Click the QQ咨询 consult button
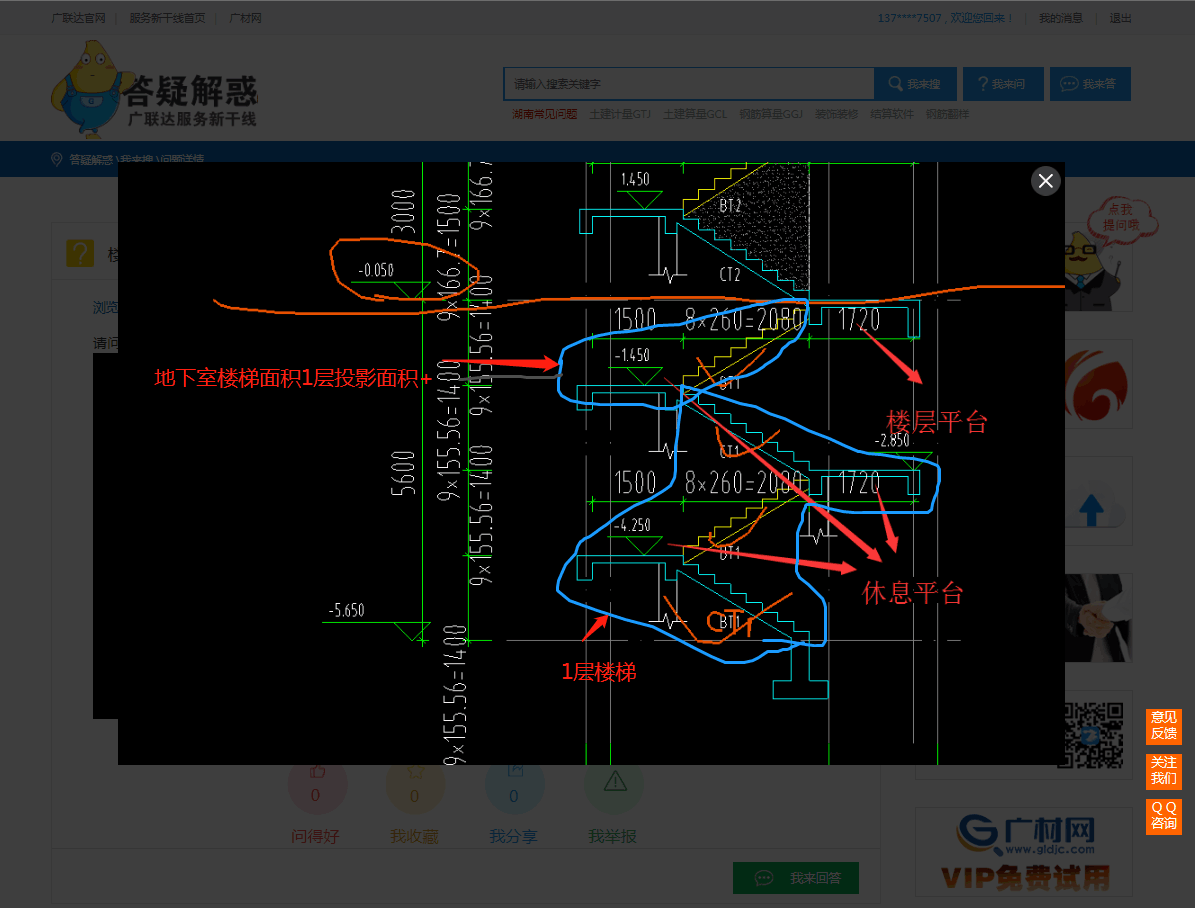The image size is (1195, 908). pos(1164,817)
